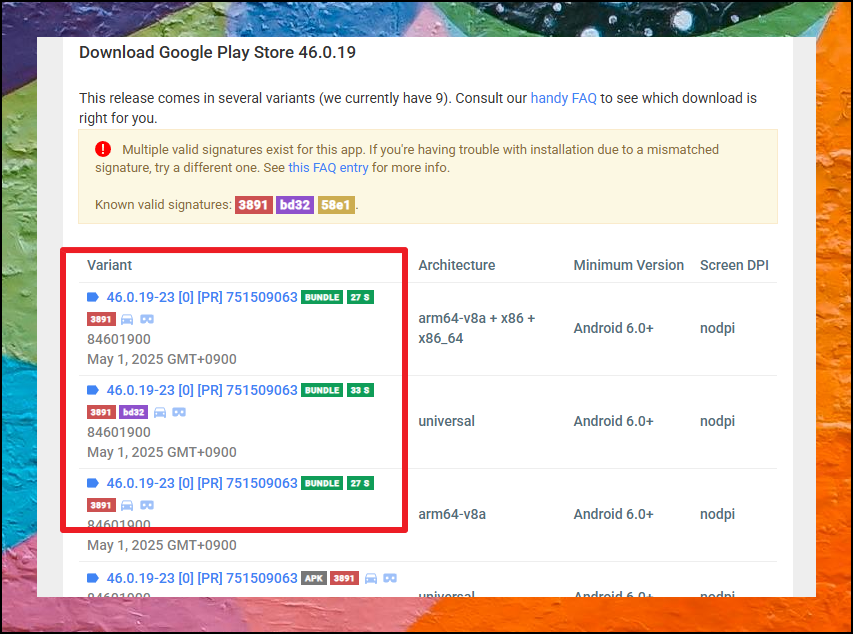The height and width of the screenshot is (634, 853).
Task: Click the blue tag icon in the arm64-v8a-only row
Action: (x=92, y=483)
